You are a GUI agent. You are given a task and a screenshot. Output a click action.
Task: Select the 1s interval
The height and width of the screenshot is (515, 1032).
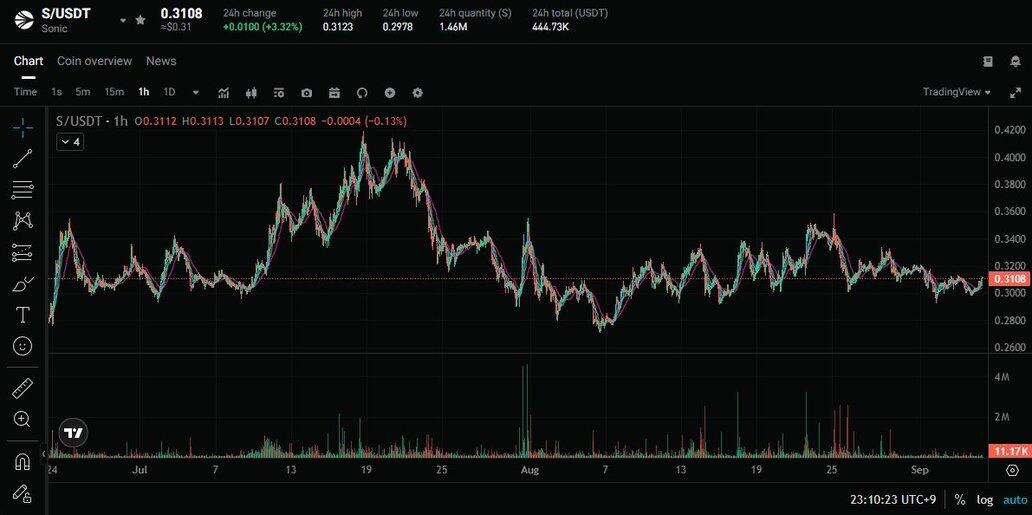click(57, 92)
